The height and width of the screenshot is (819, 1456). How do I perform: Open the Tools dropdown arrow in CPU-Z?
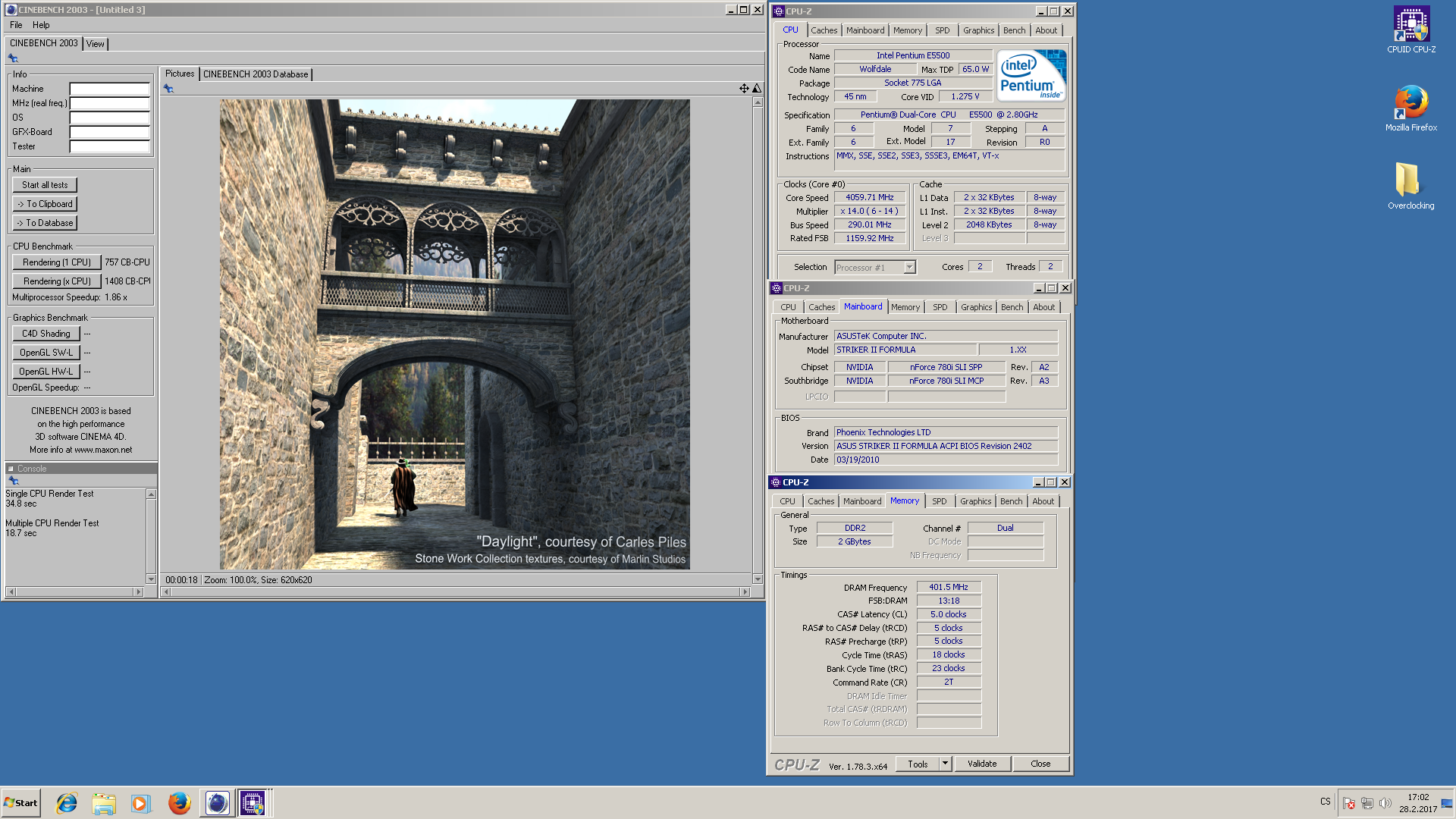pyautogui.click(x=945, y=764)
